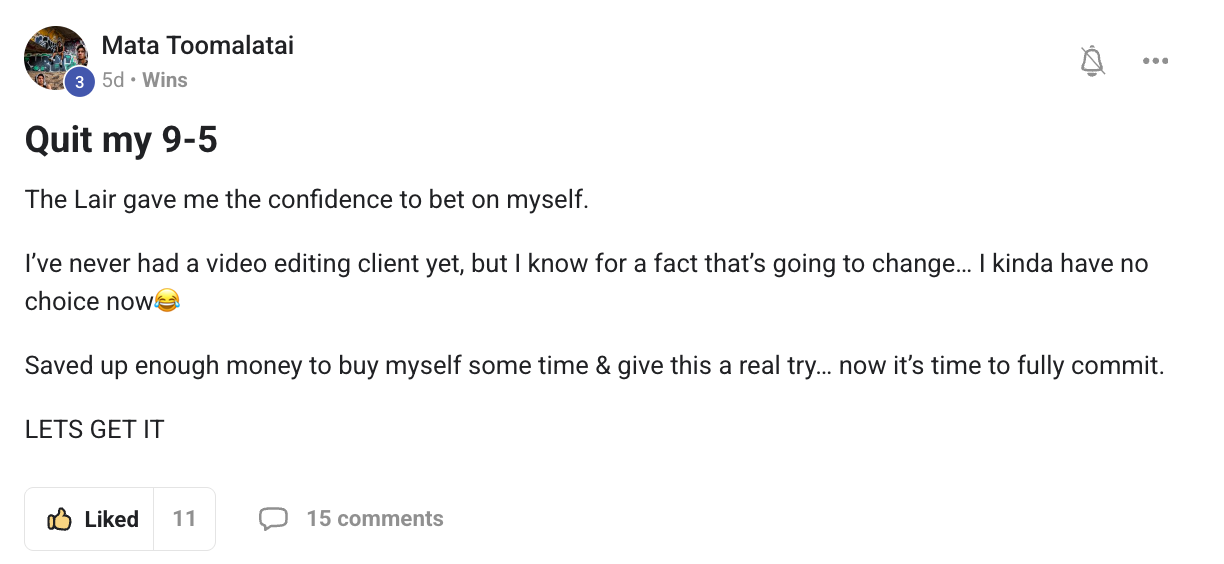This screenshot has height=564, width=1224.
Task: Open the 15 comments link
Action: 374,519
